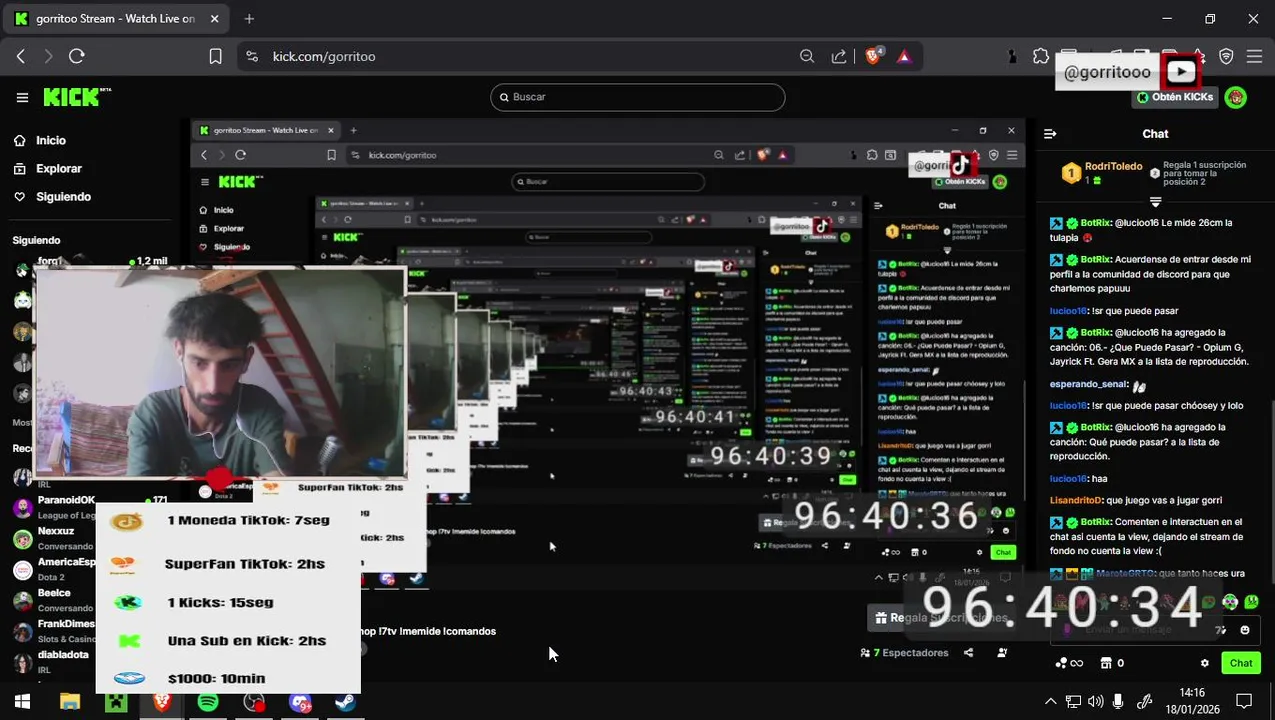Bookmark this page
This screenshot has width=1275, height=720.
[215, 57]
